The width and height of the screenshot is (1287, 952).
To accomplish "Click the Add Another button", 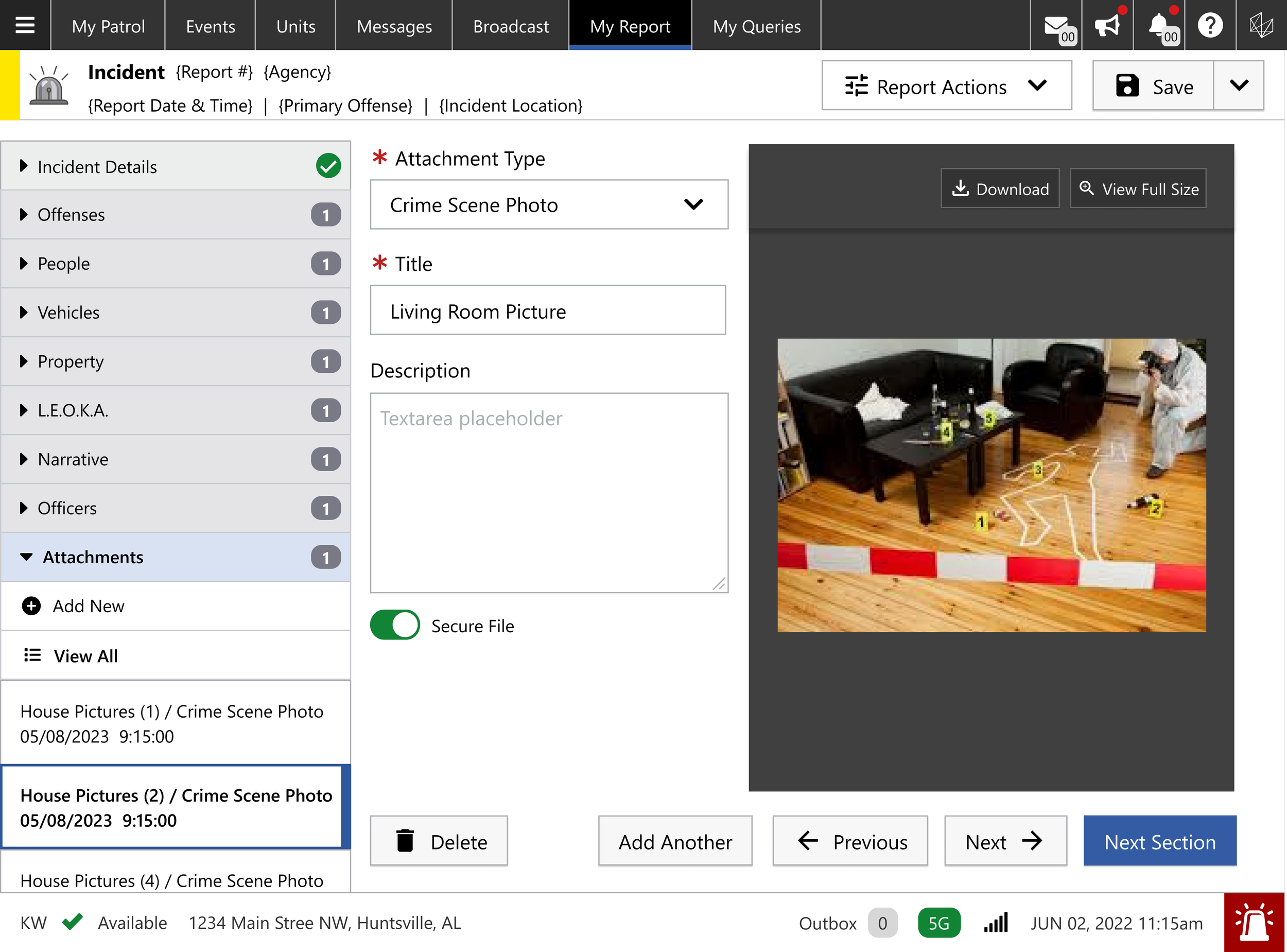I will (x=675, y=841).
